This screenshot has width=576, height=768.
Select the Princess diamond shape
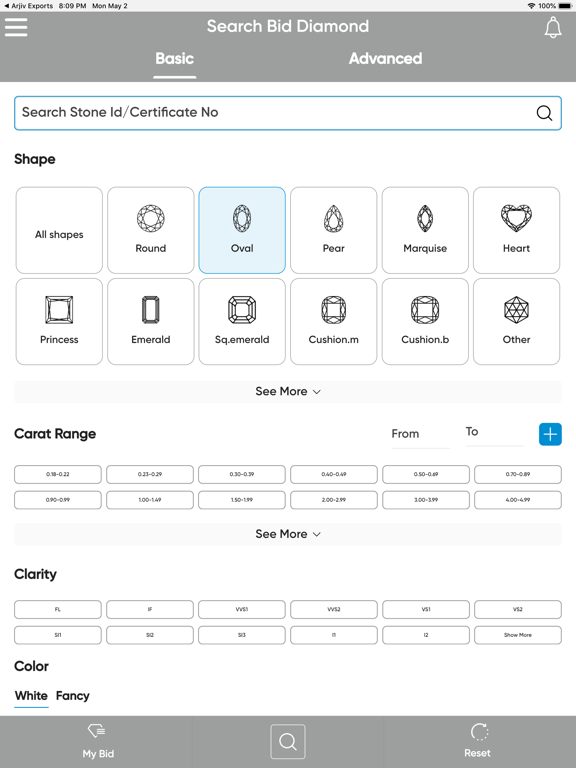(59, 322)
